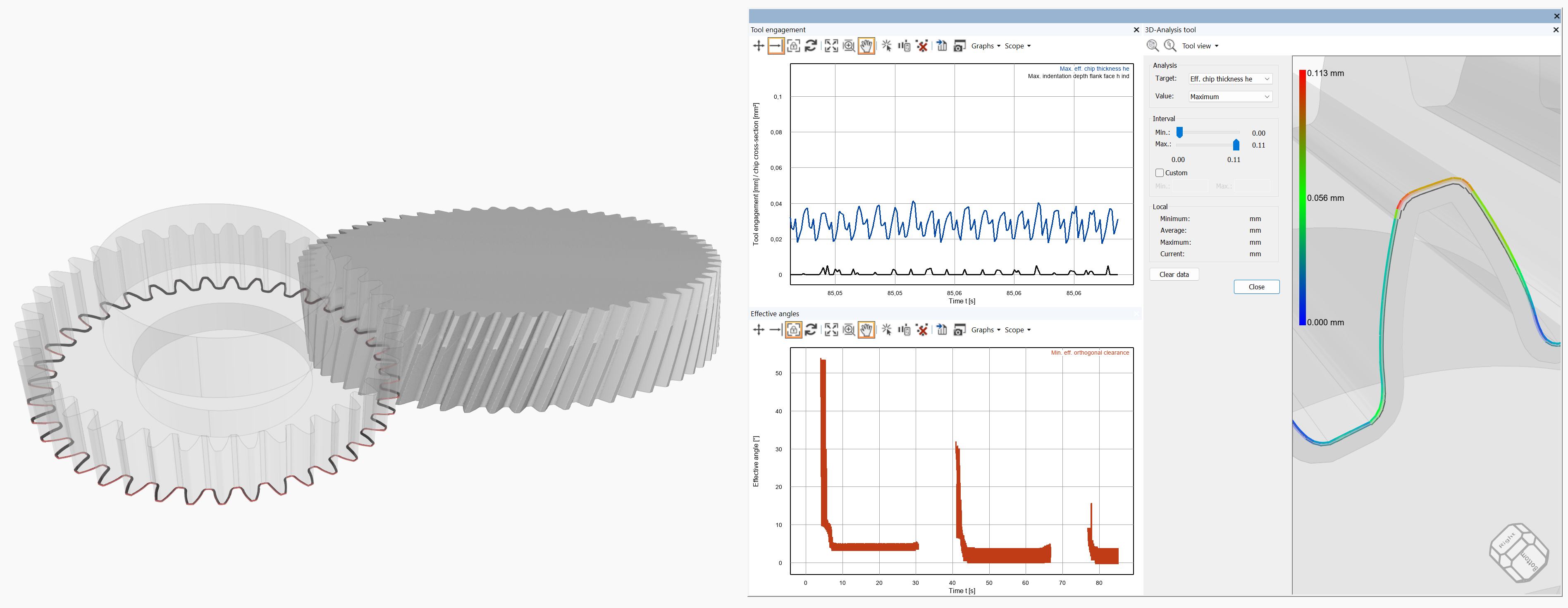Click the Max interval slider handle
The height and width of the screenshot is (608, 1568).
pyautogui.click(x=1236, y=145)
